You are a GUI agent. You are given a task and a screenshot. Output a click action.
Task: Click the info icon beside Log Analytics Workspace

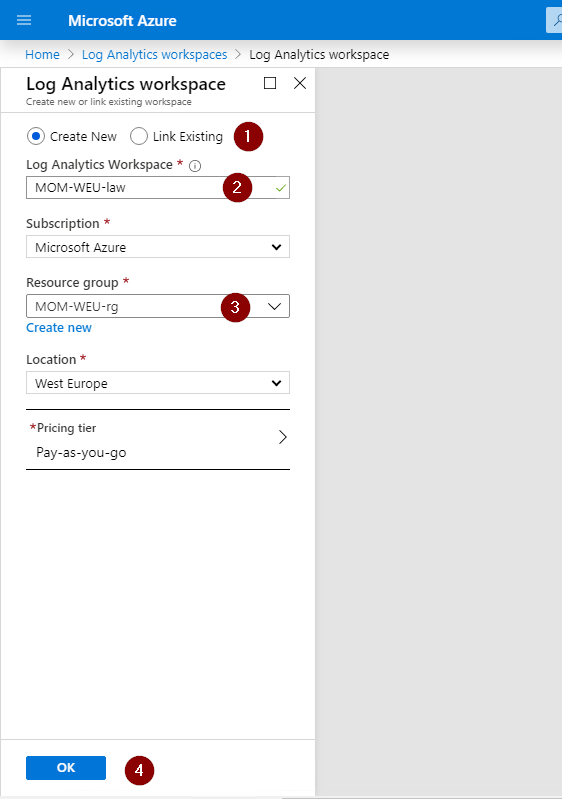[195, 166]
